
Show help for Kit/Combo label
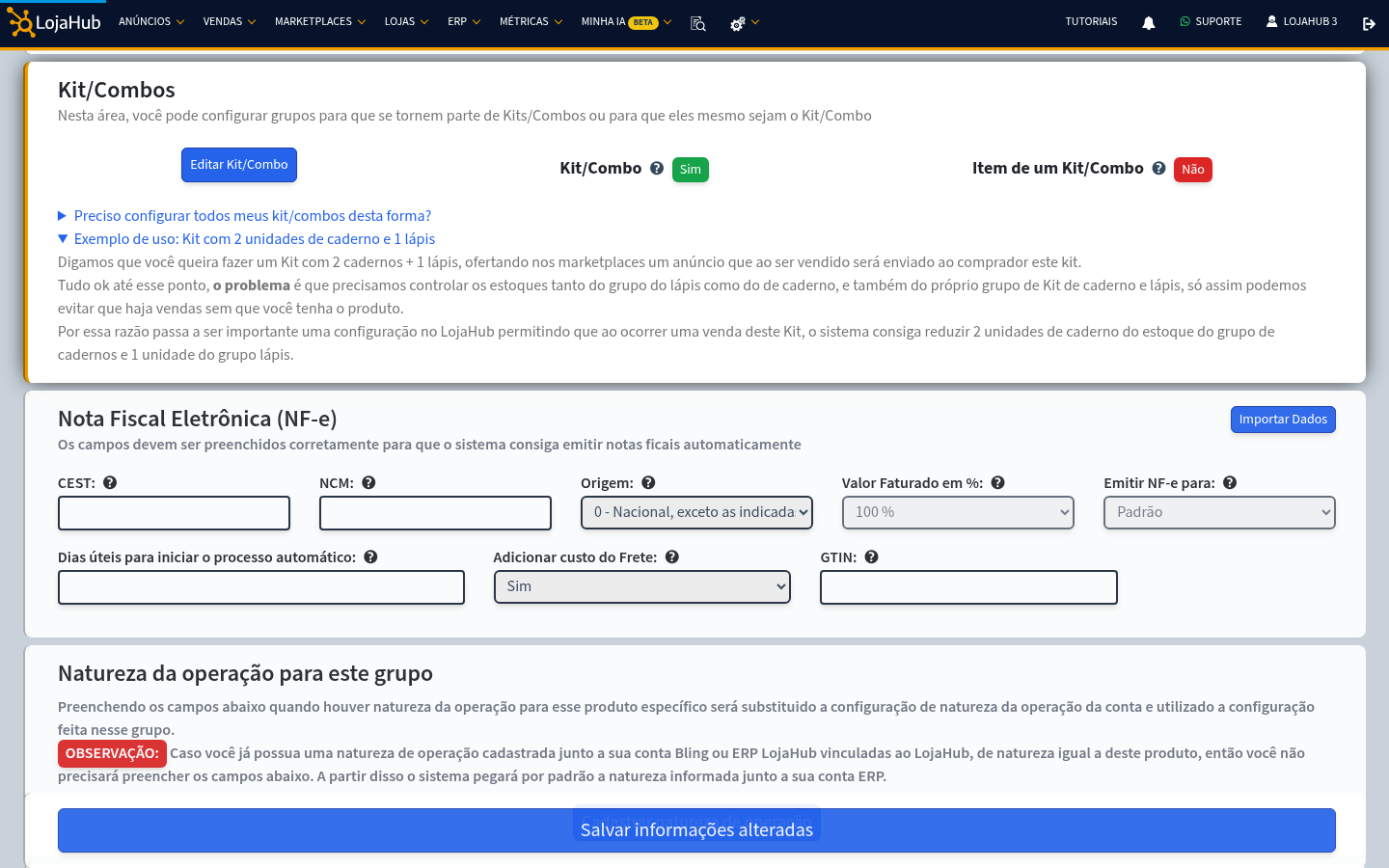coord(657,168)
